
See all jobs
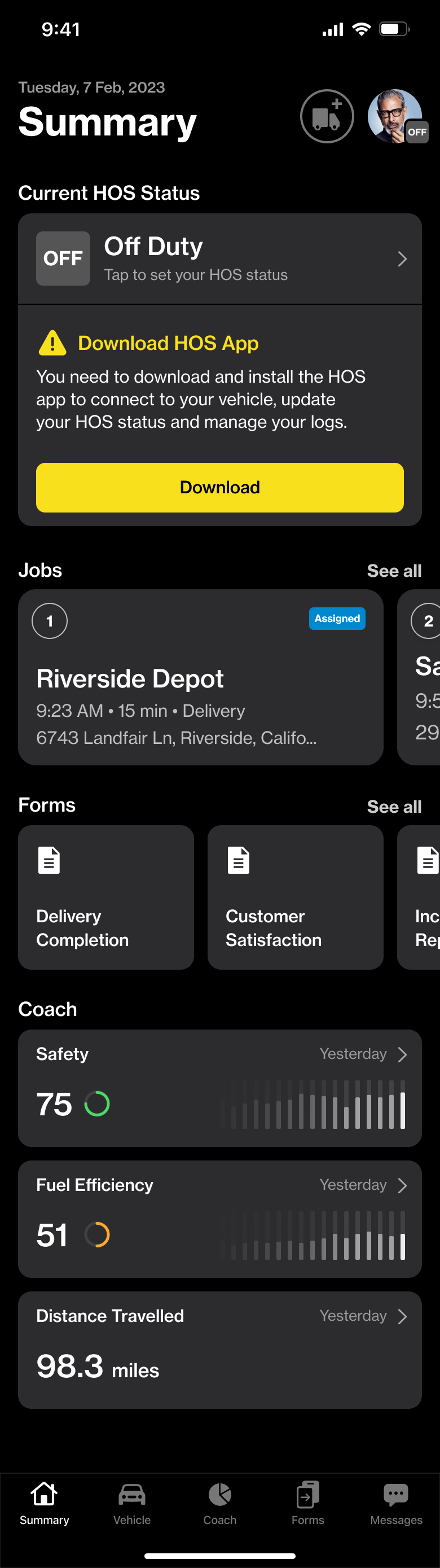coord(394,570)
